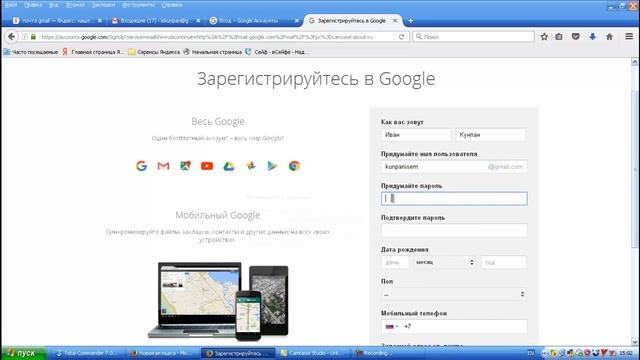This screenshot has width=640, height=360.
Task: Click the Google Maps product icon
Action: (185, 166)
